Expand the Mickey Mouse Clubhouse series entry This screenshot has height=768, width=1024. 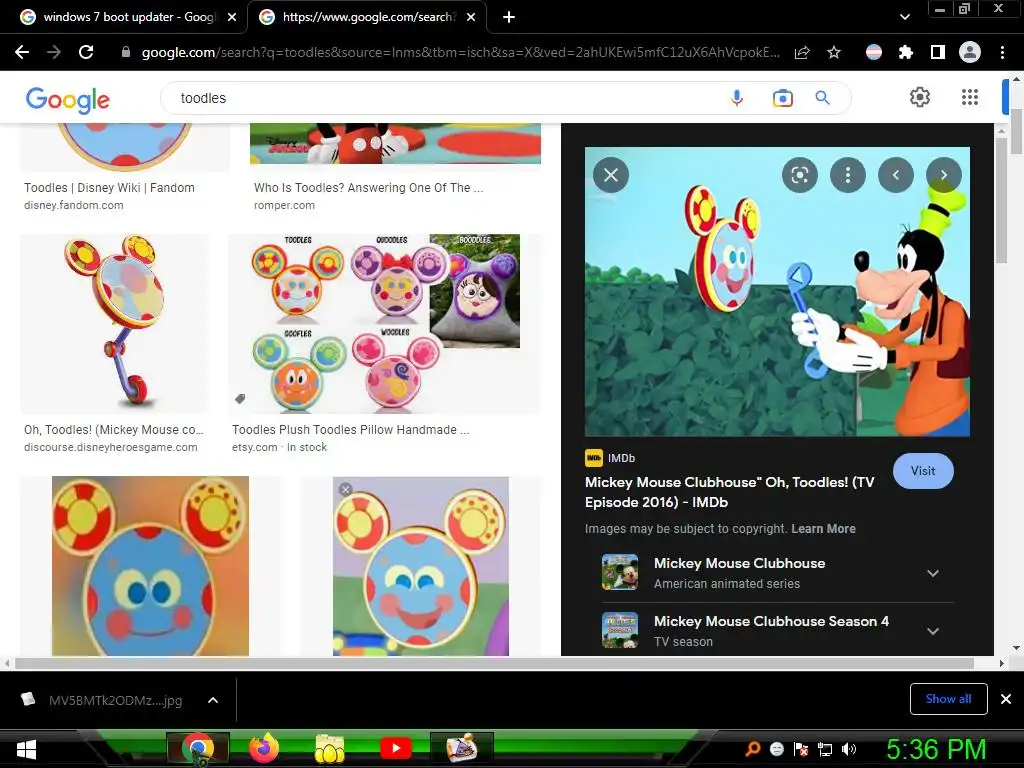933,573
